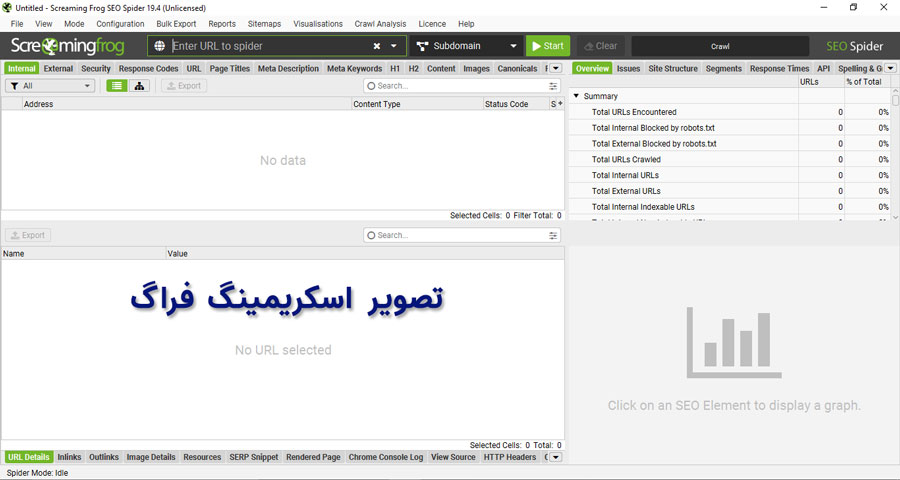This screenshot has width=900, height=480.
Task: Open lower search filter options icon
Action: click(x=553, y=235)
